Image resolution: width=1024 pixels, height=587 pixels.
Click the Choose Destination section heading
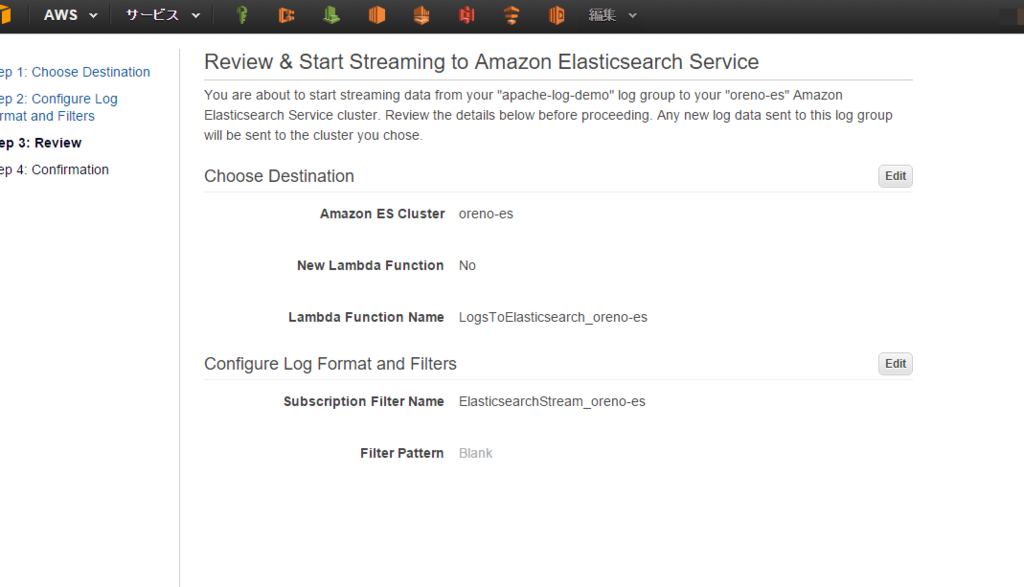coord(279,176)
